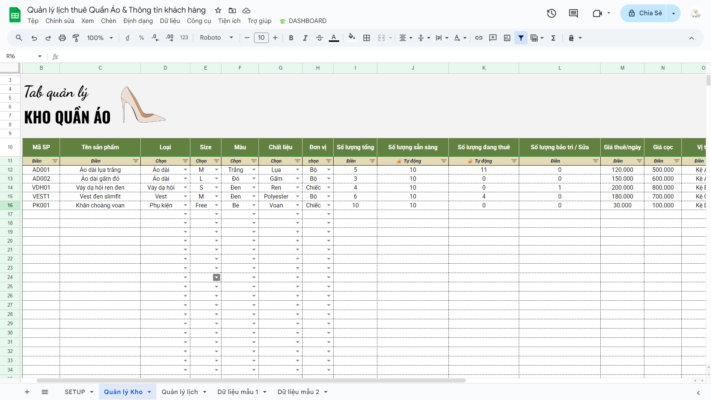Click the insert link icon
Viewport: 711px width, 400px height.
click(x=479, y=38)
